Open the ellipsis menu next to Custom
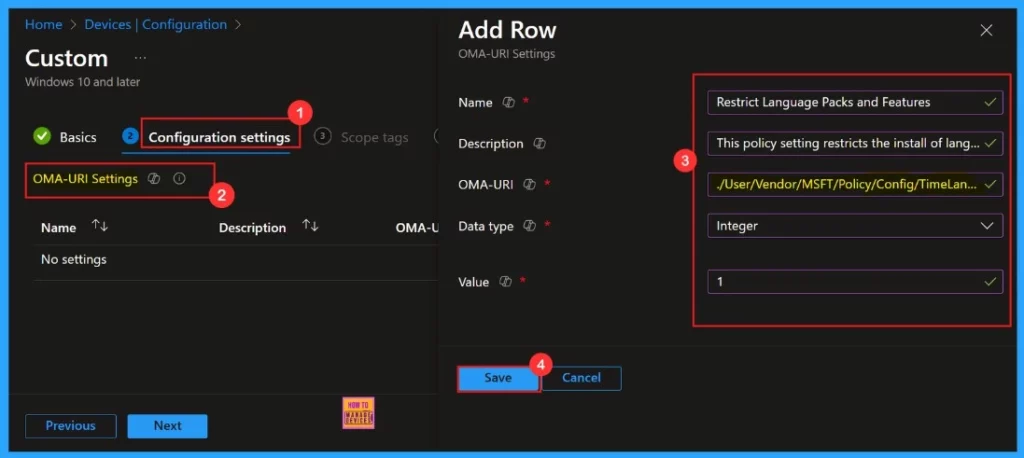The height and width of the screenshot is (458, 1024). click(140, 58)
